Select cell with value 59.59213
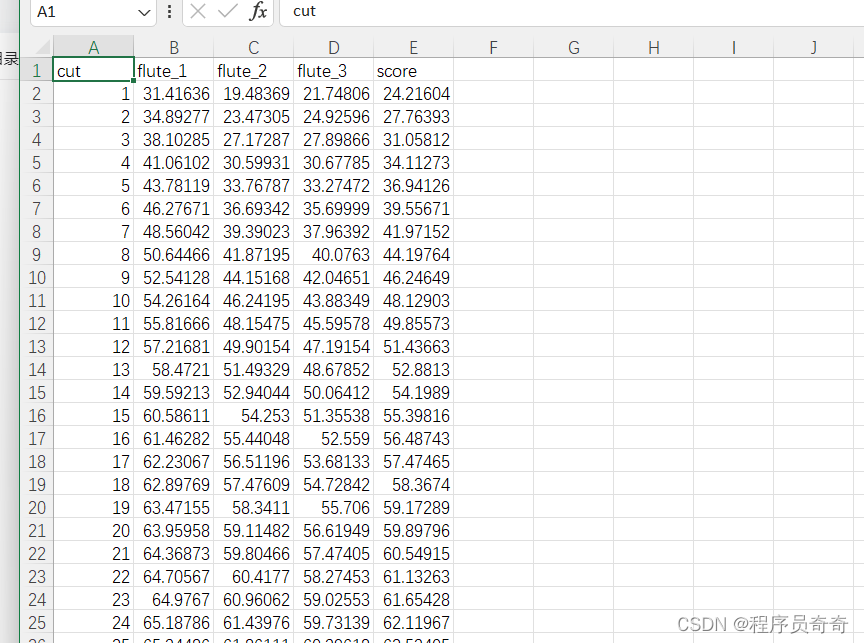The width and height of the screenshot is (864, 643). point(174,392)
